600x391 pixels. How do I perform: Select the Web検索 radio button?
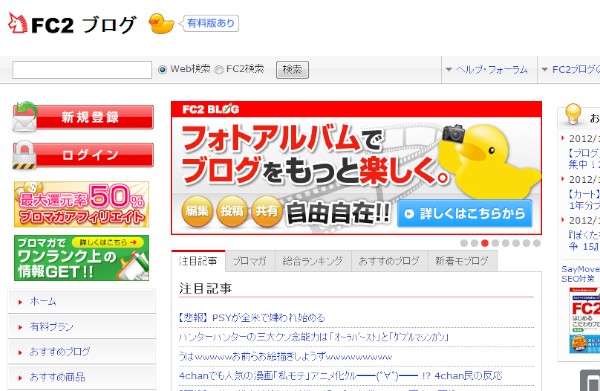point(162,70)
